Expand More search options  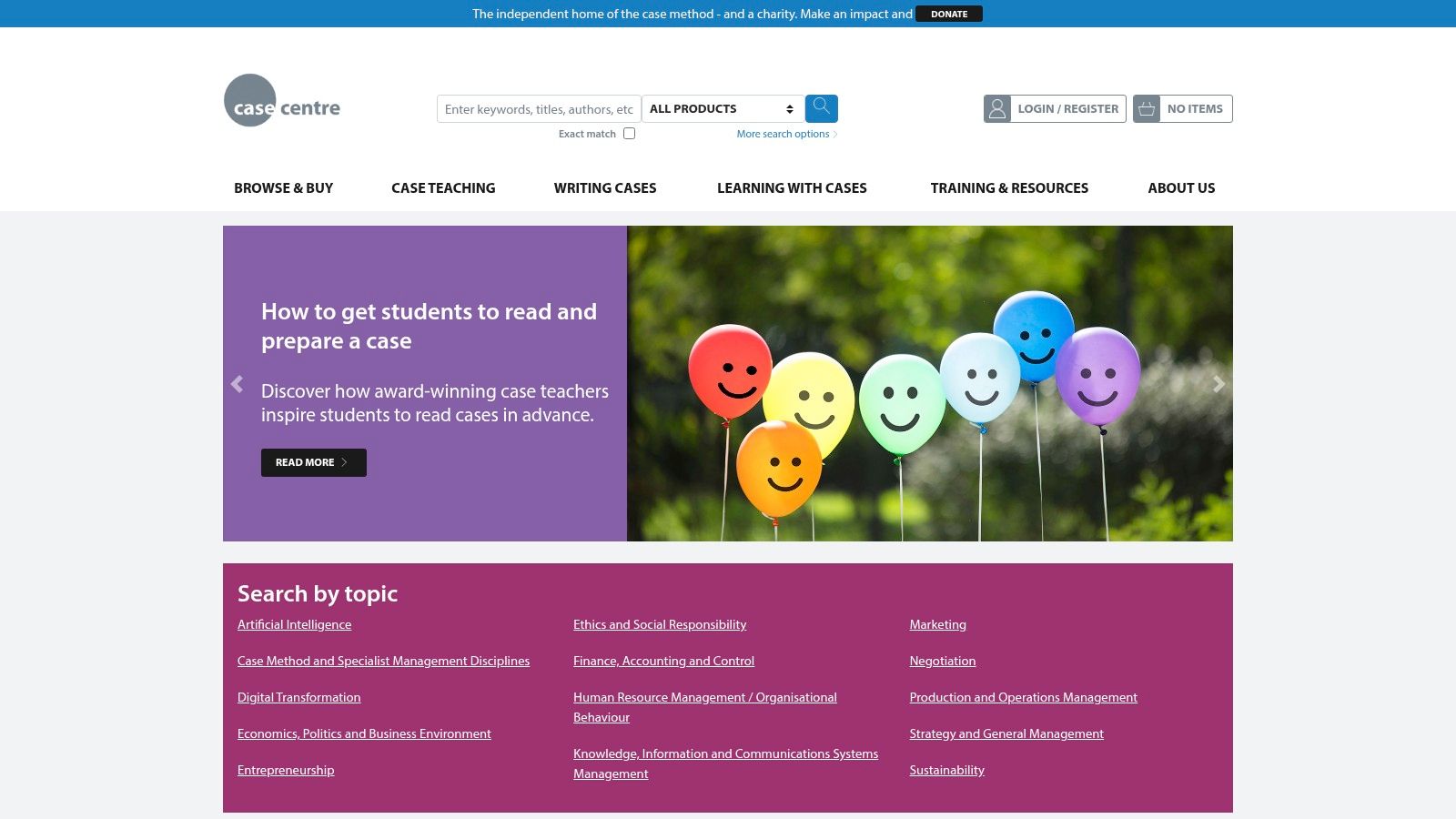(x=786, y=134)
